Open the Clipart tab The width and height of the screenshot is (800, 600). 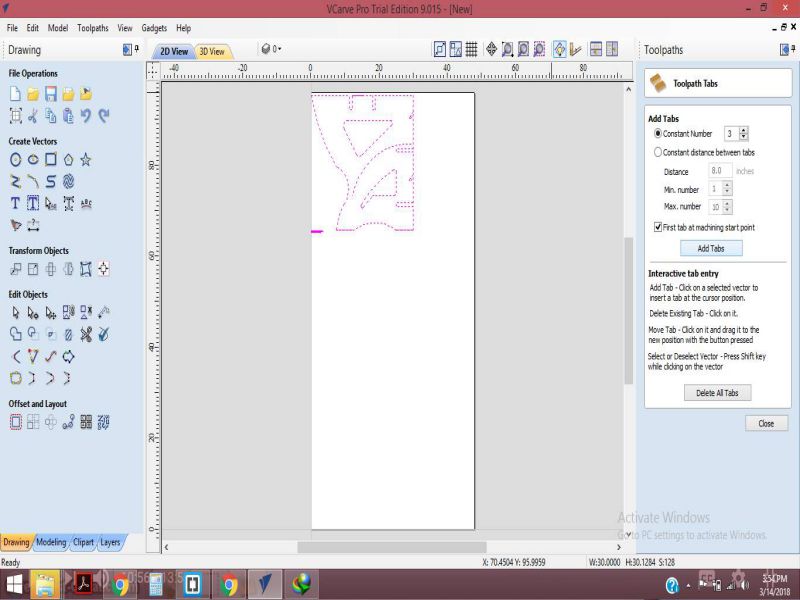83,542
